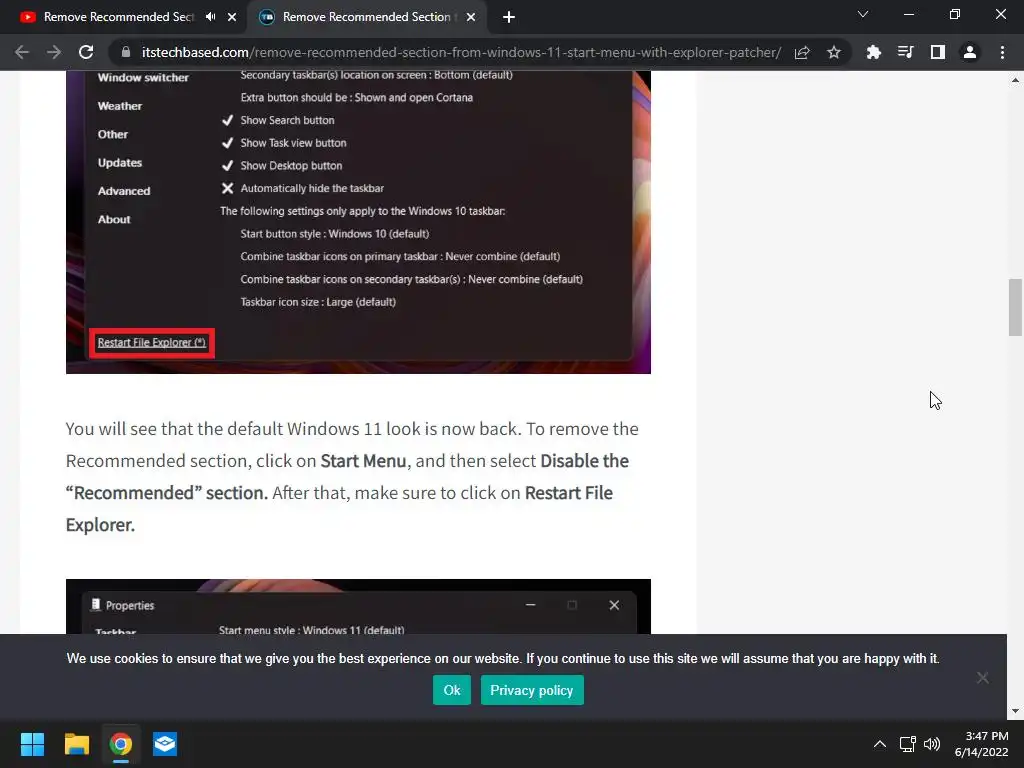
Task: View site security lock info
Action: click(126, 52)
